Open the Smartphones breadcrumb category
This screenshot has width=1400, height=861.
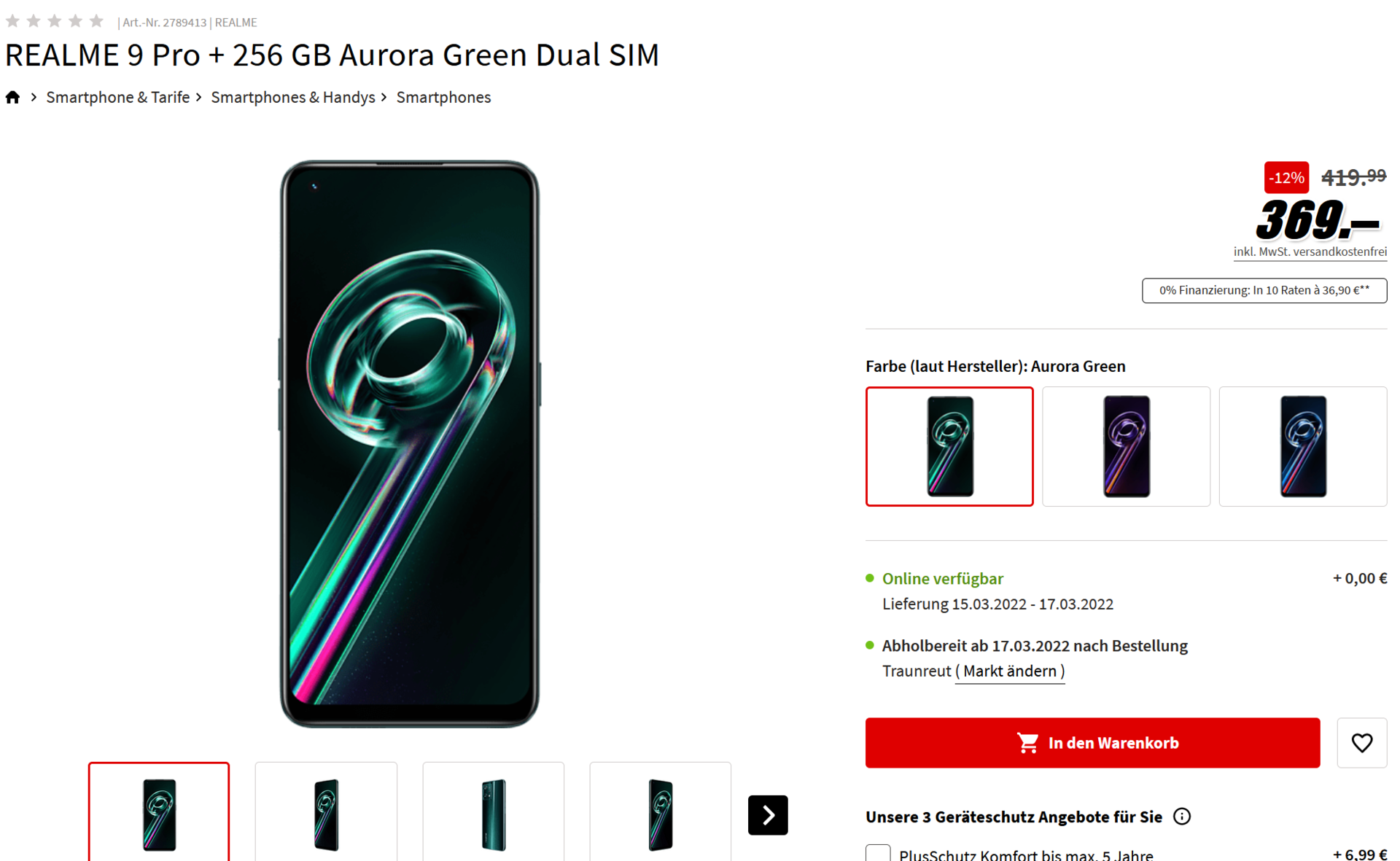(443, 98)
